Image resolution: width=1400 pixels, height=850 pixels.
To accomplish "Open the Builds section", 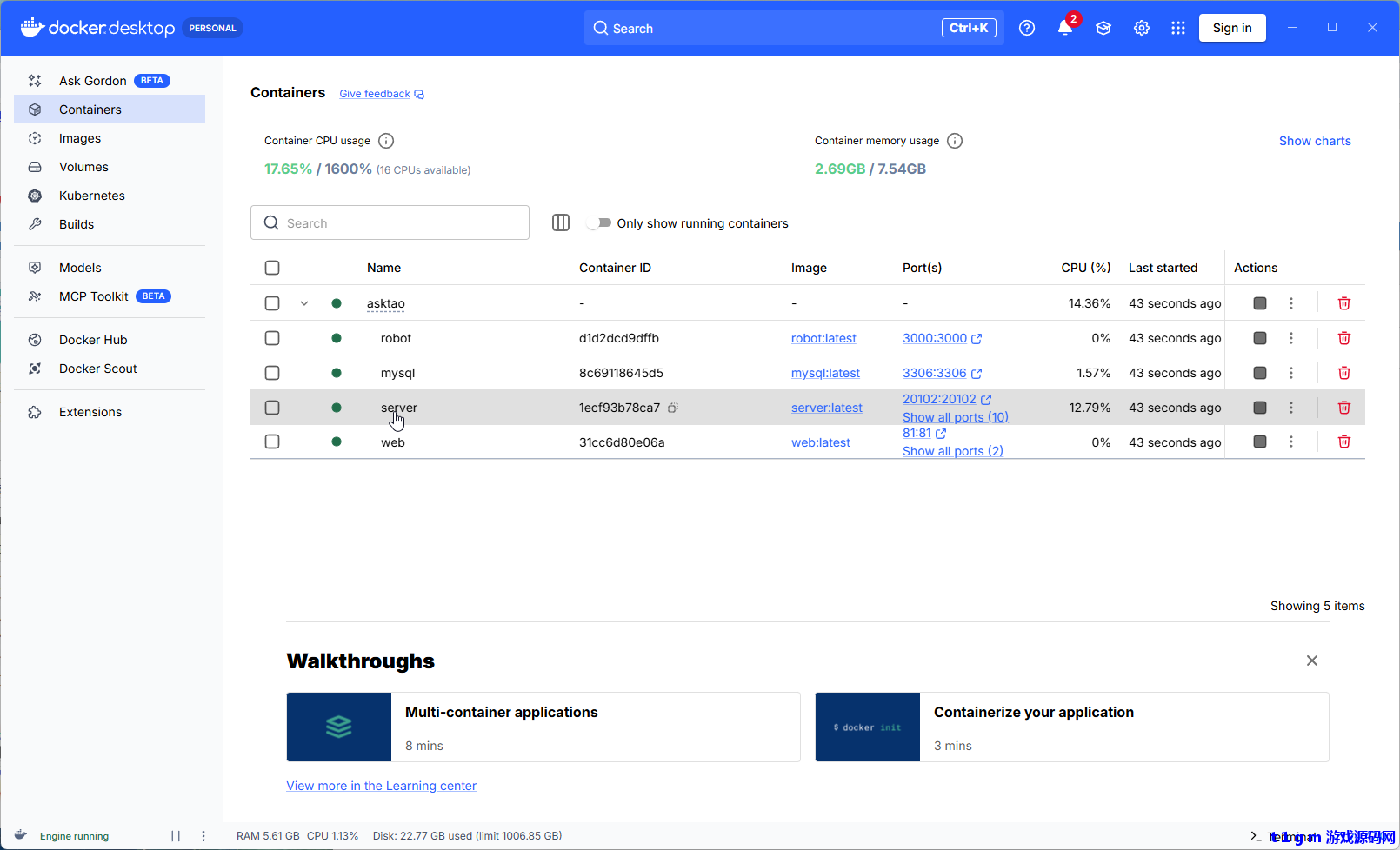I will point(77,224).
